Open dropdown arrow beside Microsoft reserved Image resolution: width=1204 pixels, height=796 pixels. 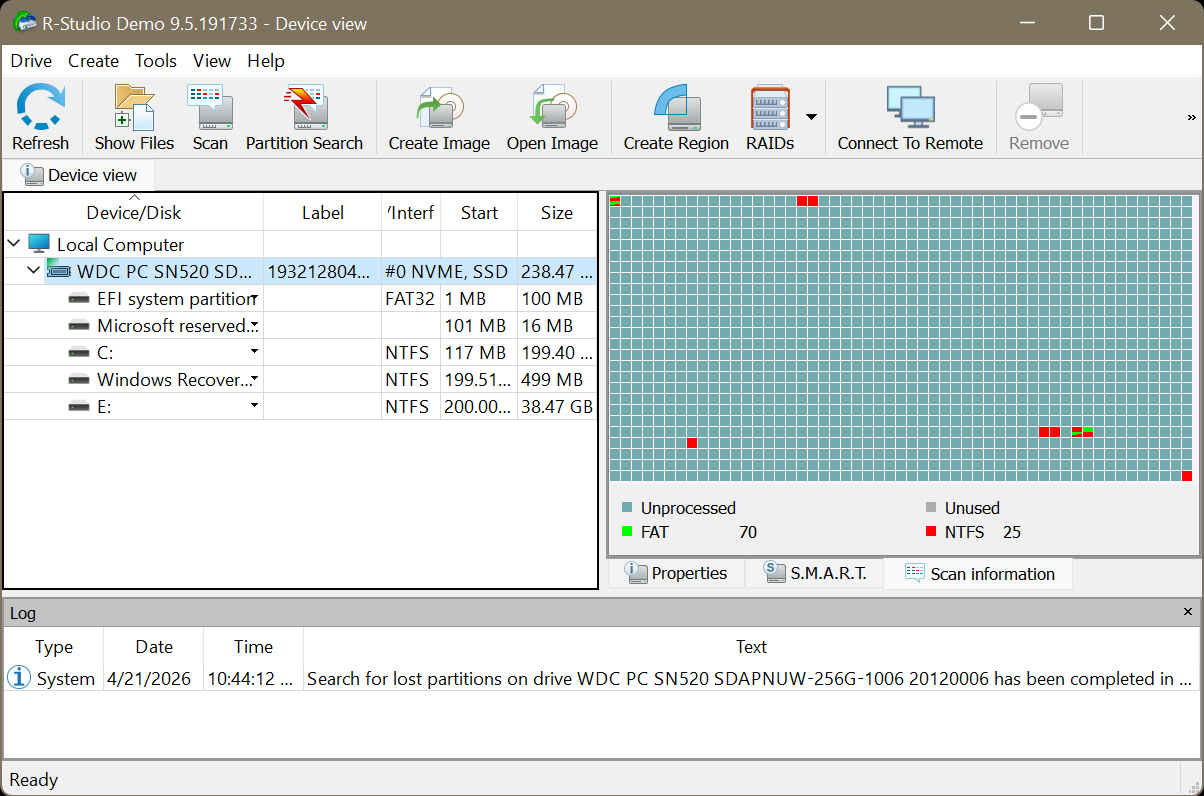[x=254, y=325]
